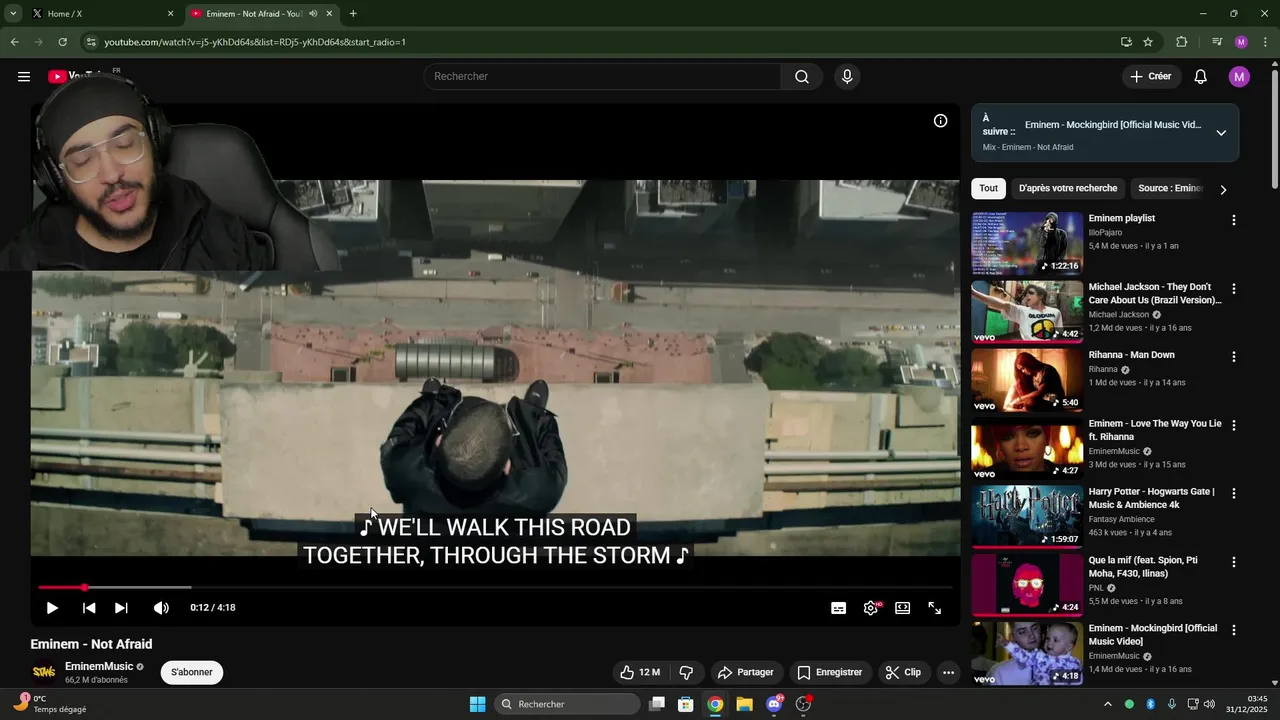Open the YouTube hamburger guide menu
The height and width of the screenshot is (720, 1280).
[x=24, y=77]
